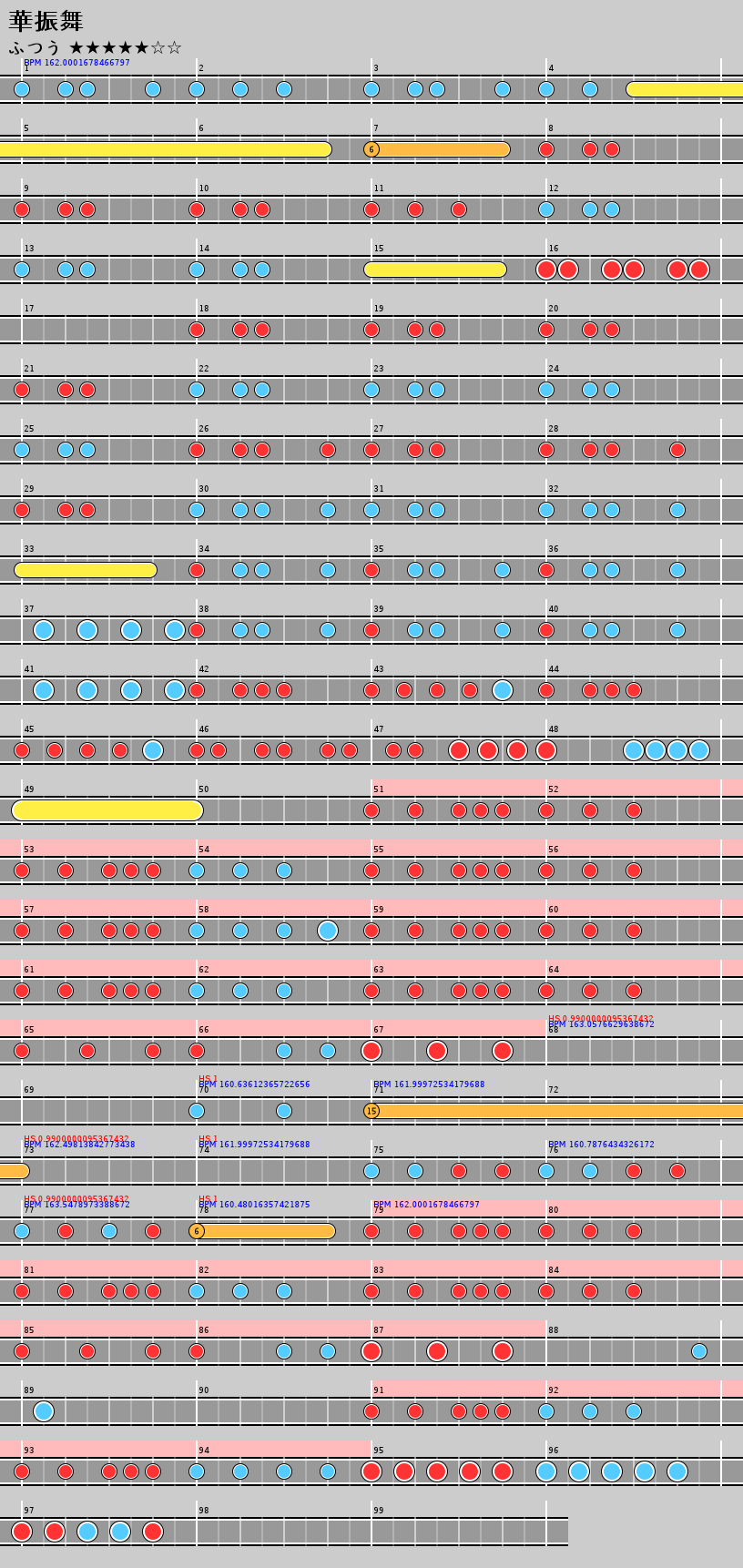Click the song title 華振舞
This screenshot has width=743, height=1568.
click(x=46, y=21)
